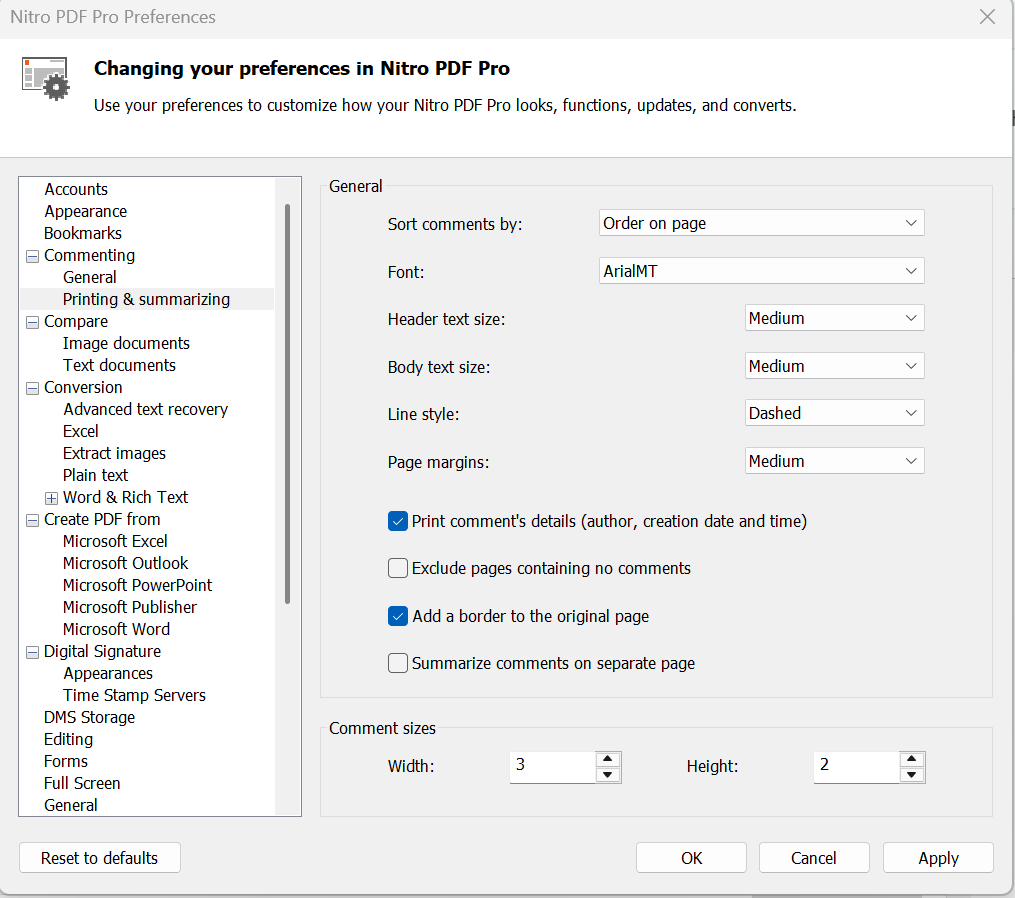Select Advanced text recovery item

[x=146, y=409]
